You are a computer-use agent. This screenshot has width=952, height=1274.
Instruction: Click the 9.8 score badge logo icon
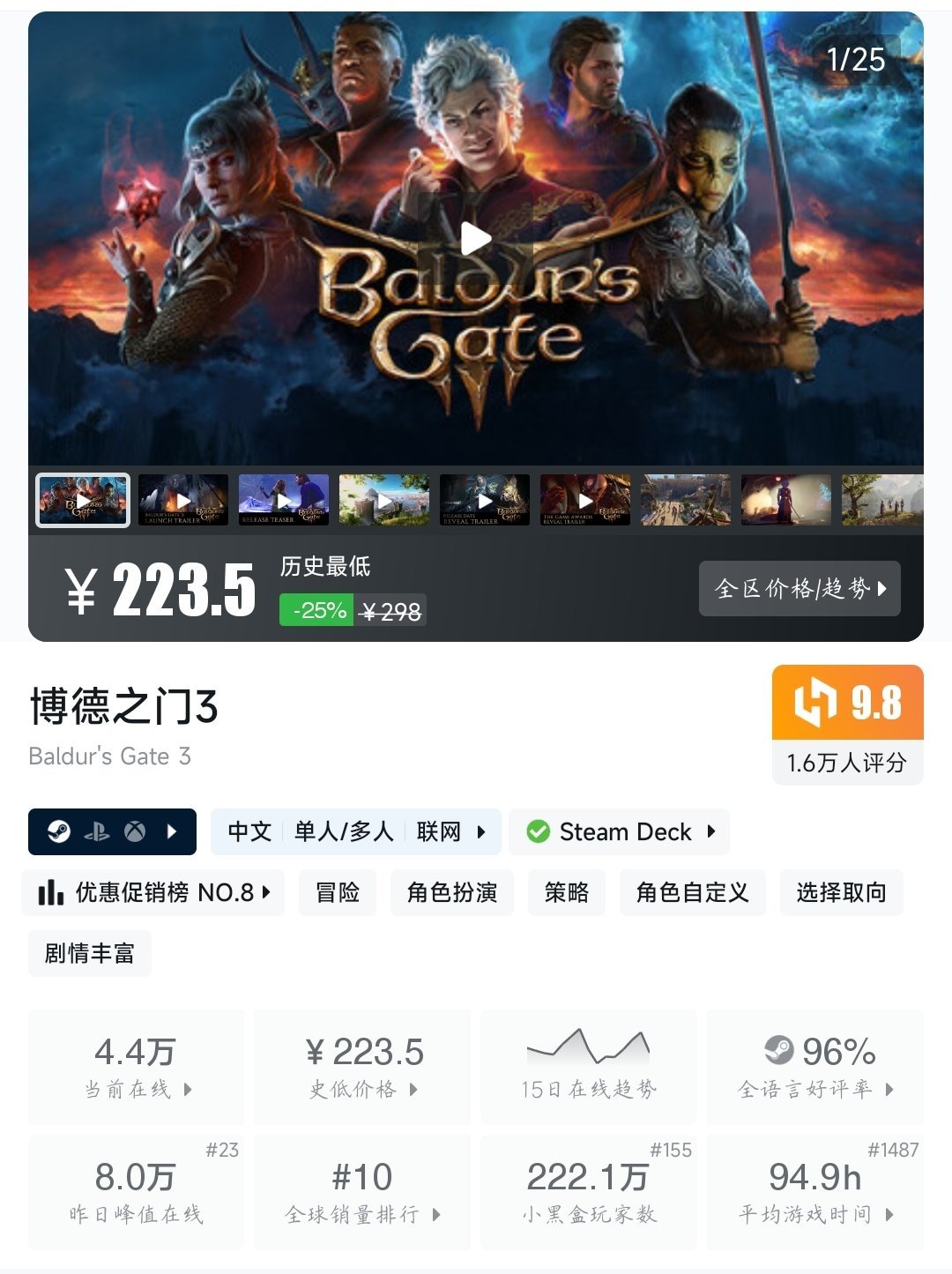pos(815,703)
